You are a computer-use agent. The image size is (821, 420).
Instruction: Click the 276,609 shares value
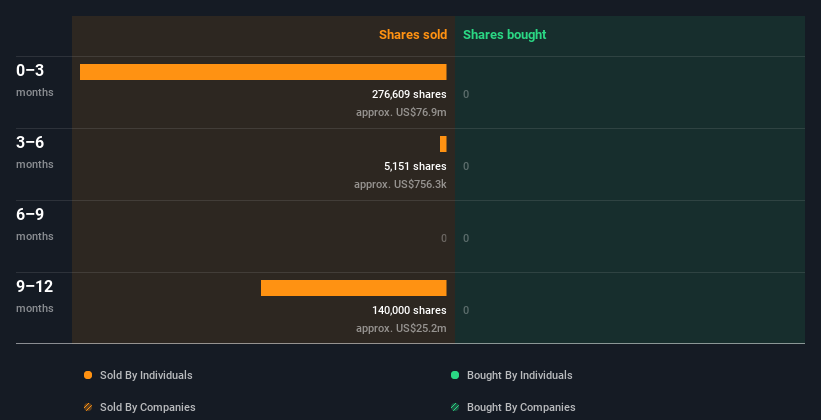coord(409,94)
